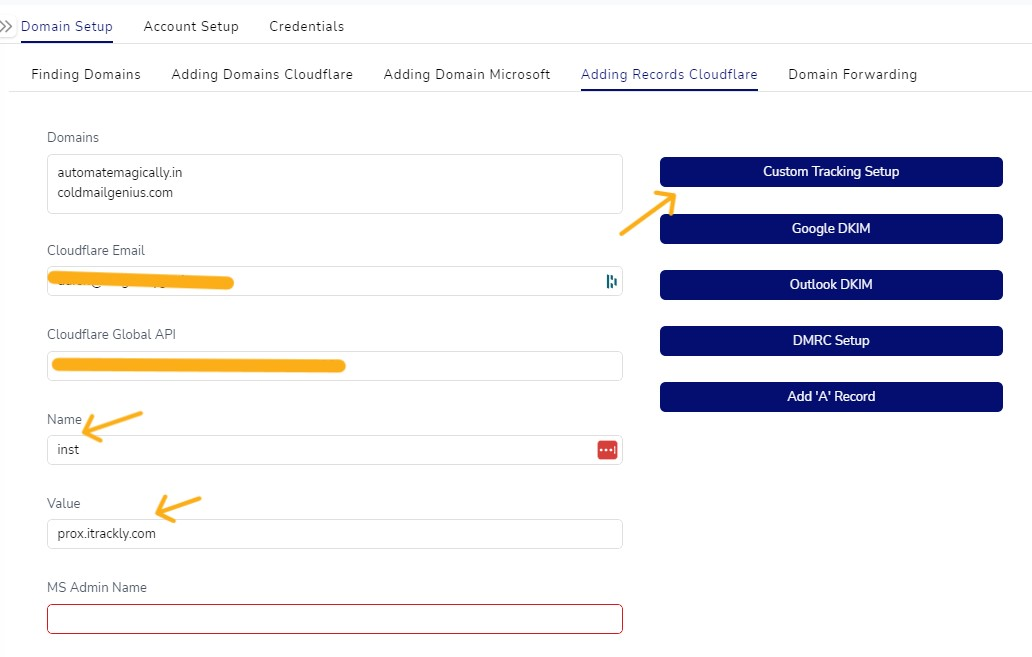The height and width of the screenshot is (657, 1032).
Task: Run the Outlook DKIM button
Action: pos(831,285)
